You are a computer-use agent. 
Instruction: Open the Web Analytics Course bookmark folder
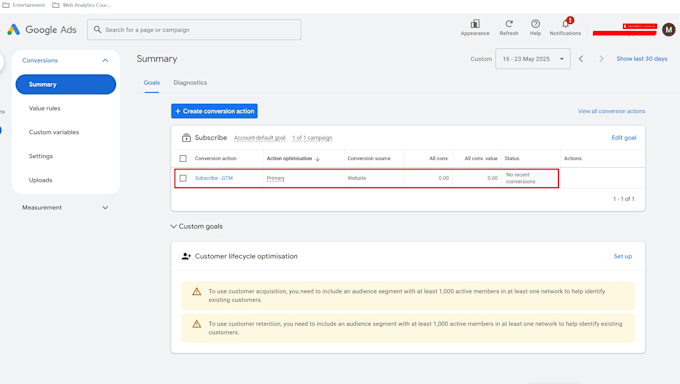tap(82, 5)
